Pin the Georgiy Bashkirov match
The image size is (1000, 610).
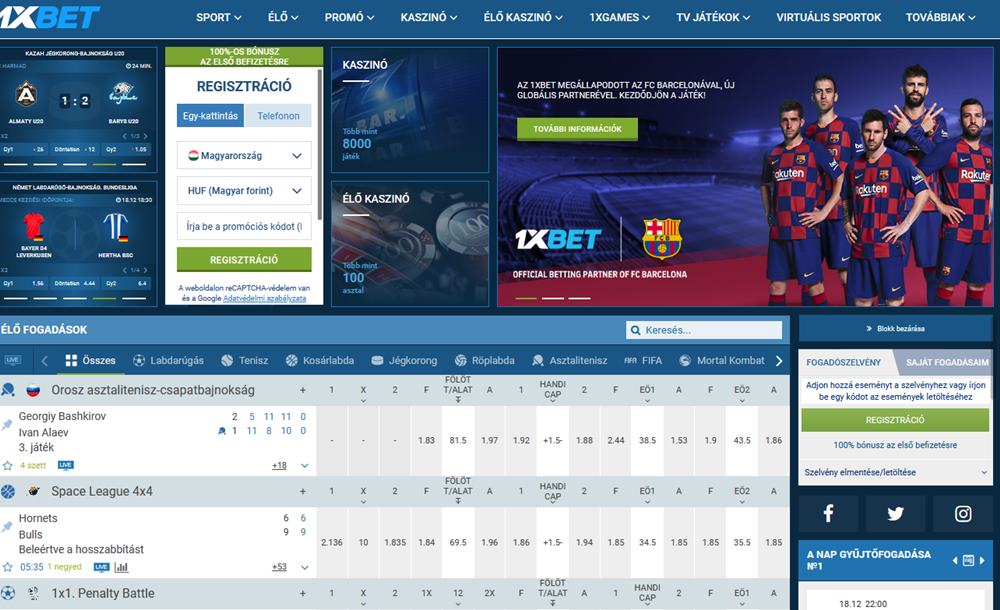click(x=8, y=424)
